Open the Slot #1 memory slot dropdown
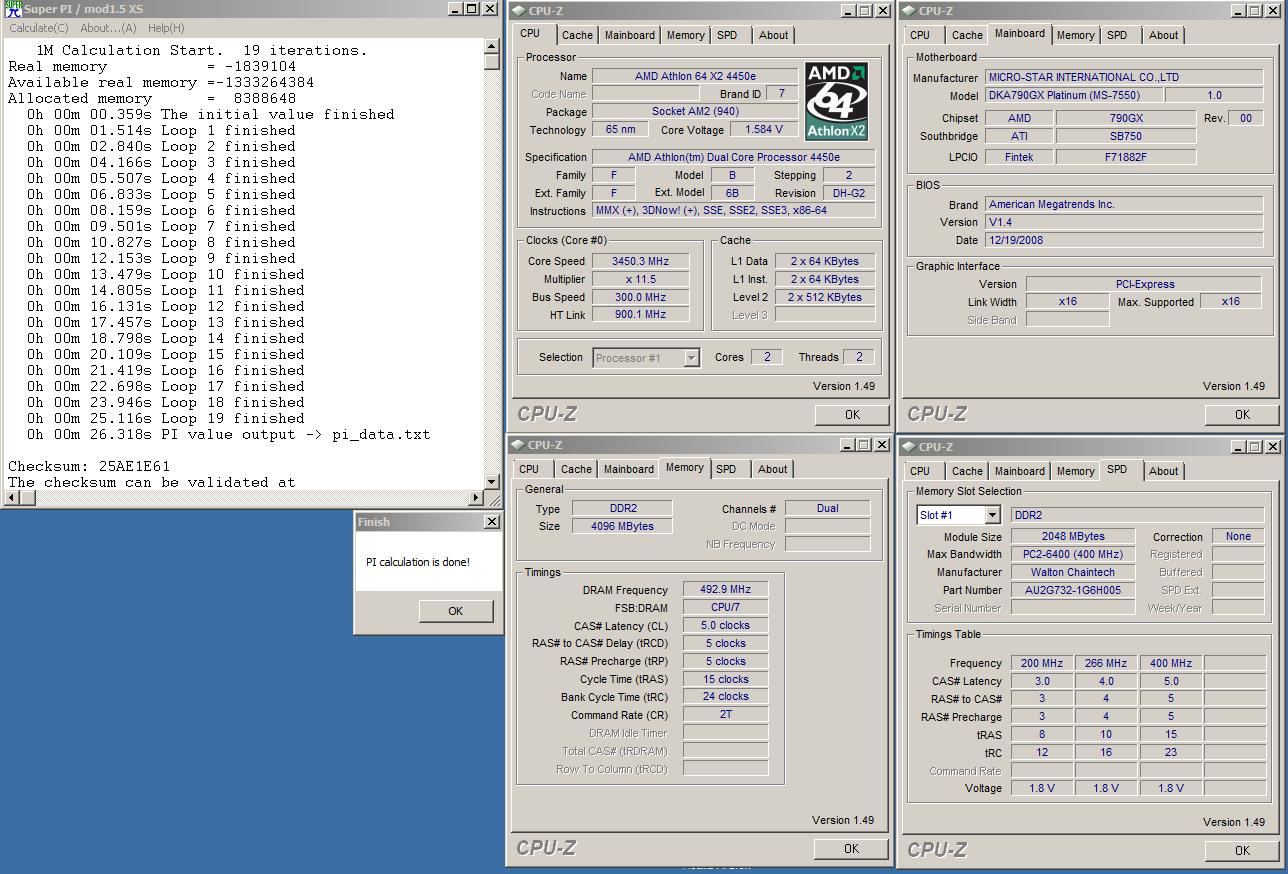1288x874 pixels. pos(992,515)
